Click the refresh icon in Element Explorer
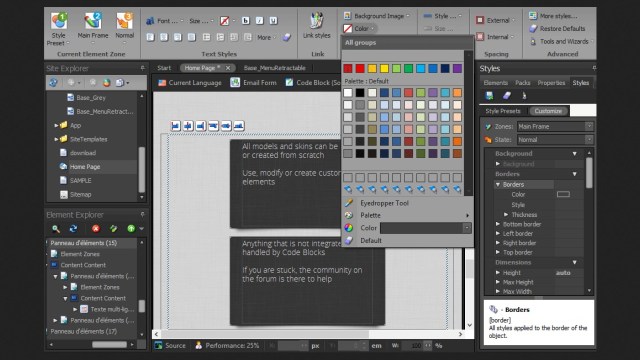The height and width of the screenshot is (360, 640). click(73, 229)
